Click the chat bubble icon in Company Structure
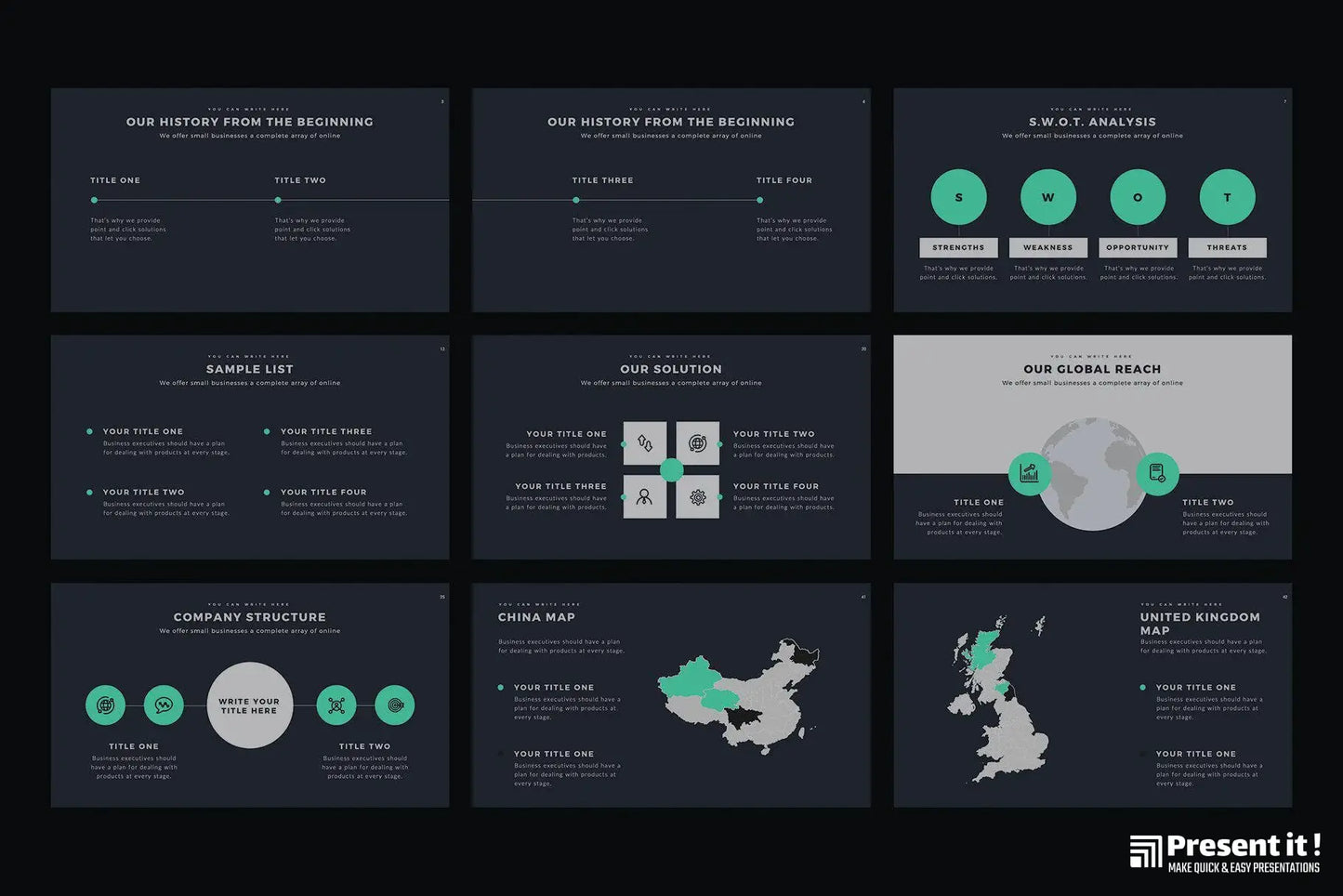Viewport: 1343px width, 896px height. coord(164,705)
